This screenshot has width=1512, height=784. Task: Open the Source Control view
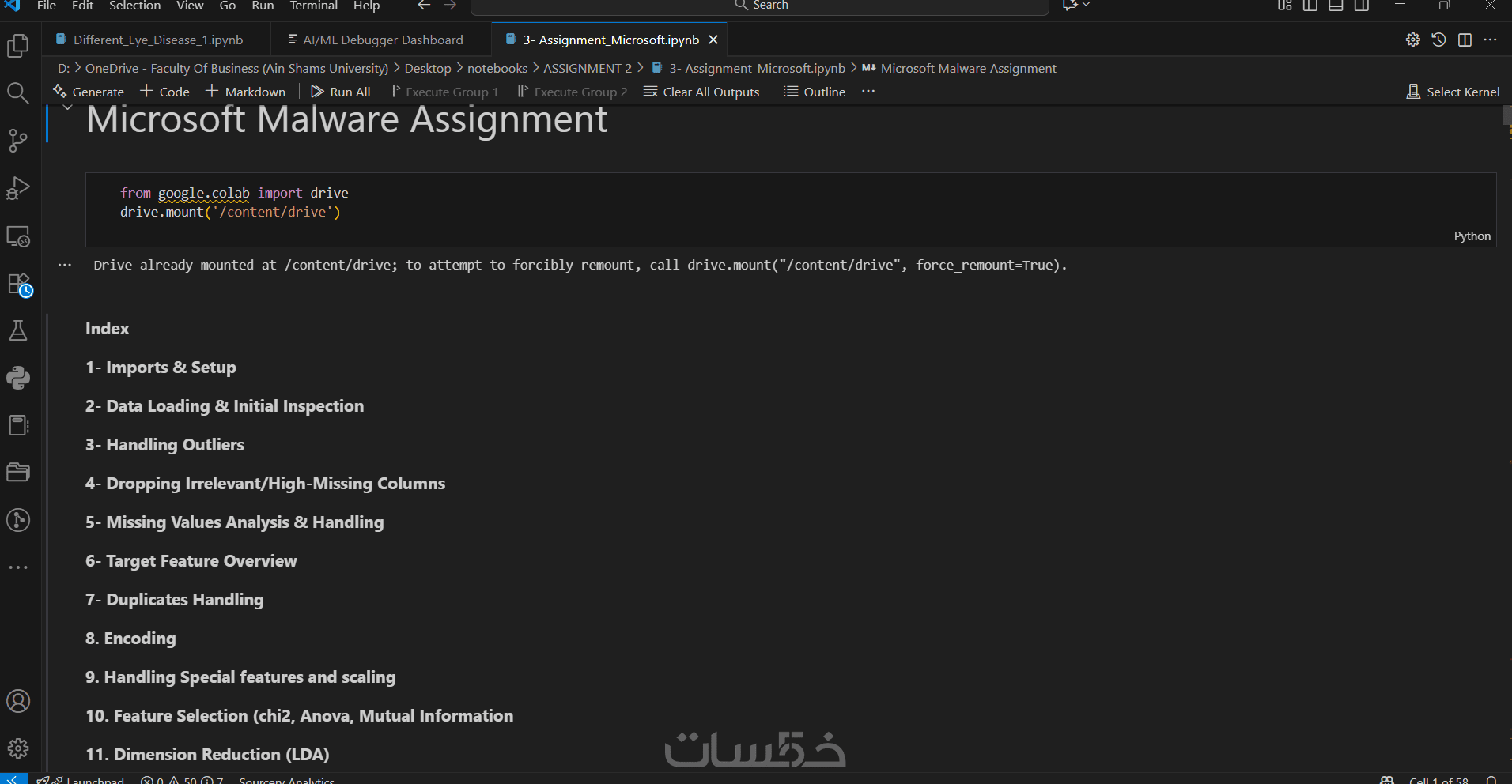18,141
